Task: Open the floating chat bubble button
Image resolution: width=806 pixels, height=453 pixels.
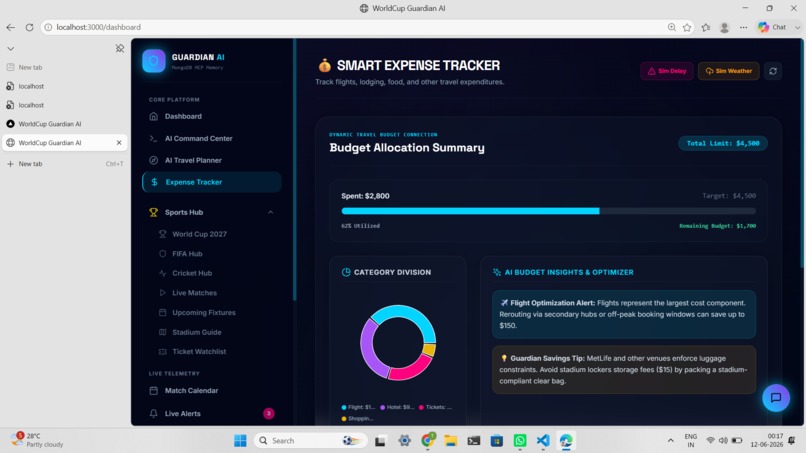Action: (x=776, y=397)
